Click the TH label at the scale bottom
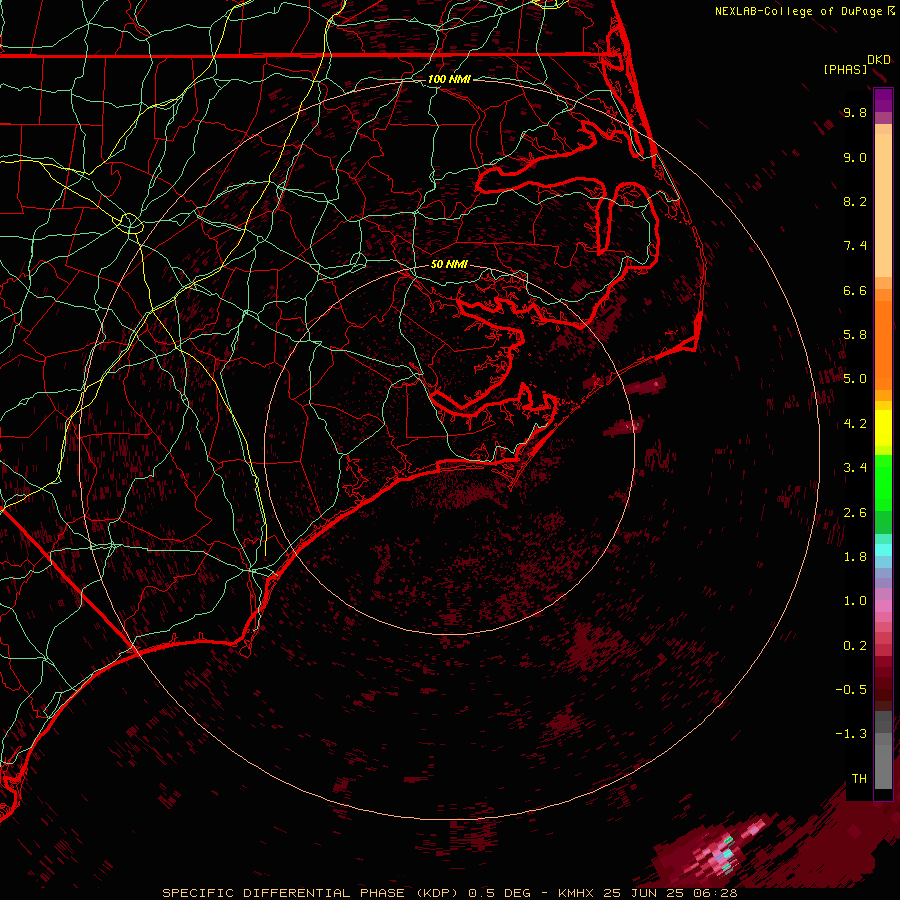Image resolution: width=900 pixels, height=900 pixels. [x=859, y=779]
